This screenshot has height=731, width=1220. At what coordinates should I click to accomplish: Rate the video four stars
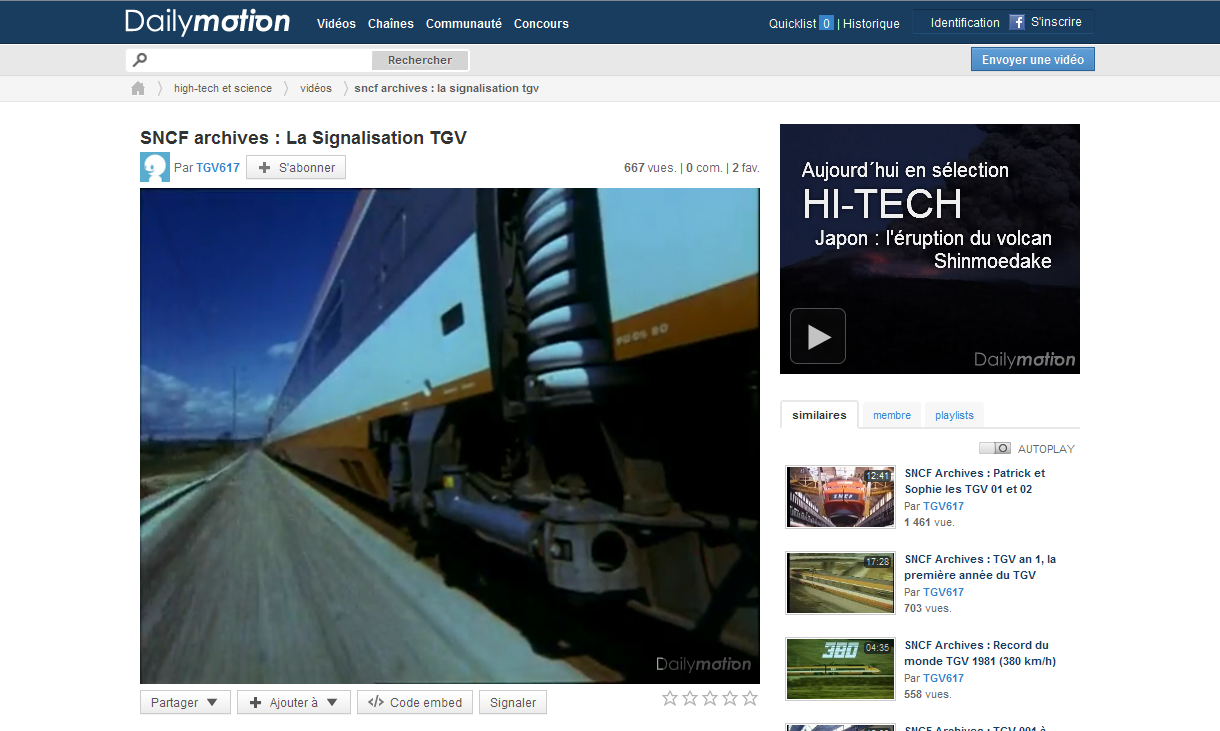[730, 698]
